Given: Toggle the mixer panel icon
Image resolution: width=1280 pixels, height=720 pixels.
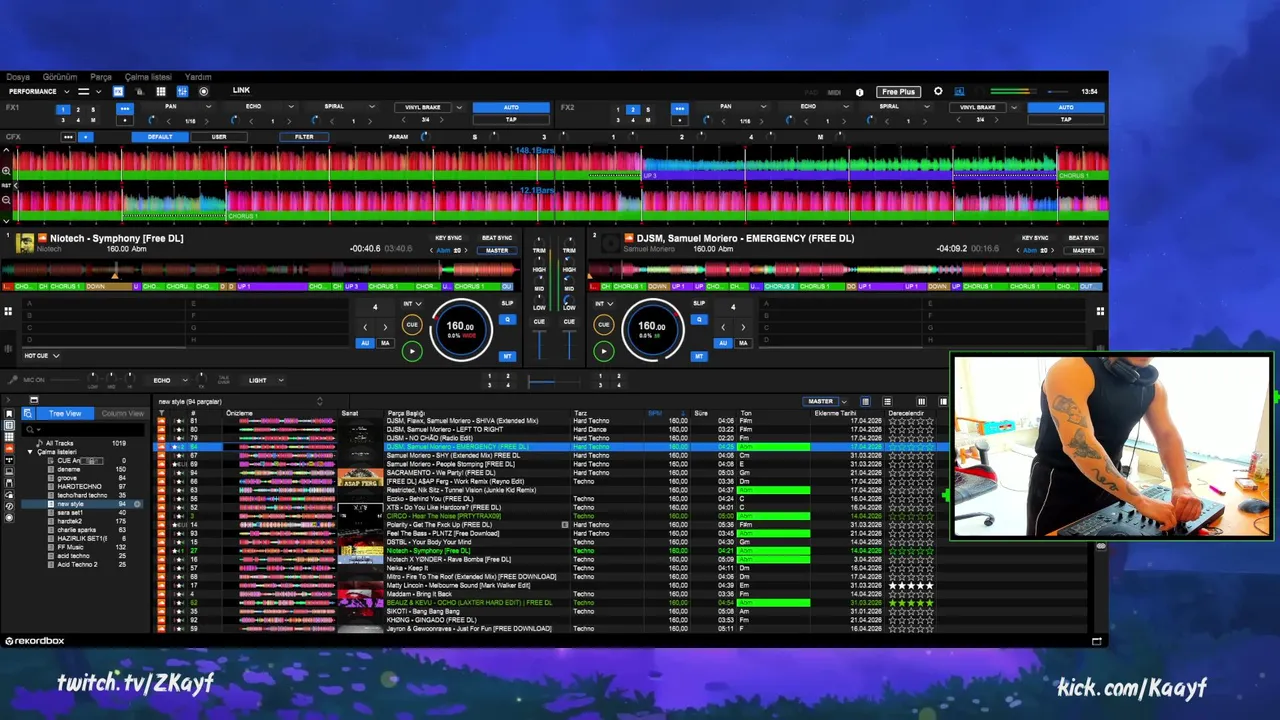Looking at the screenshot, I should click(182, 91).
